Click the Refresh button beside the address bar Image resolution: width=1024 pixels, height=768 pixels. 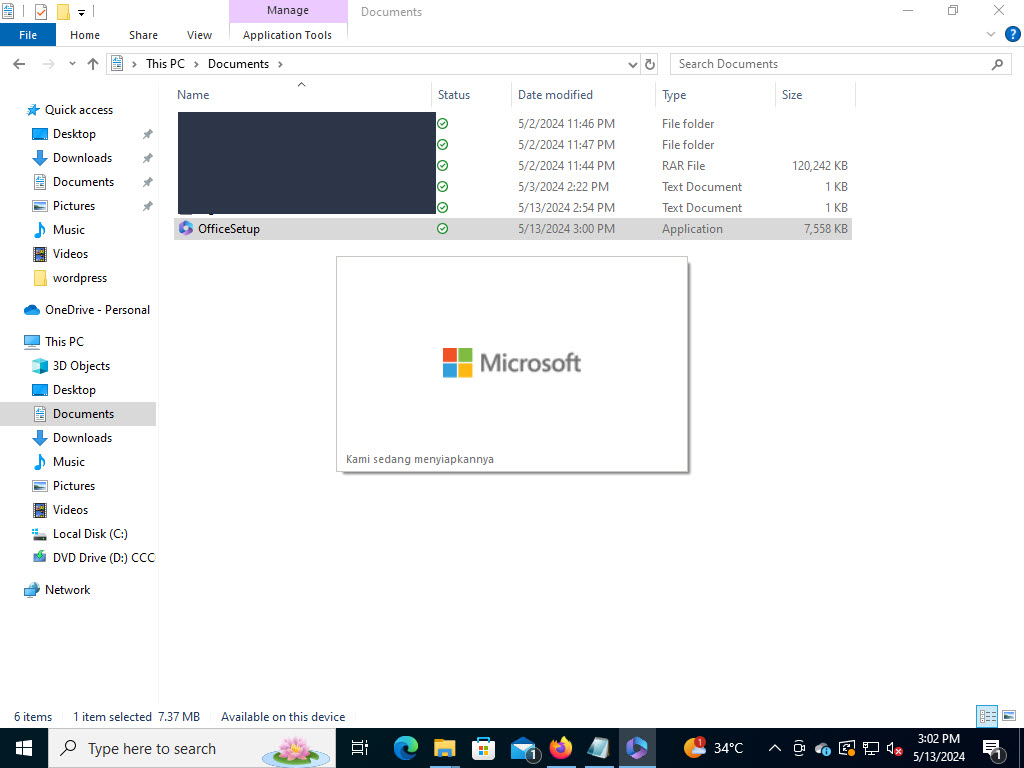coord(650,63)
